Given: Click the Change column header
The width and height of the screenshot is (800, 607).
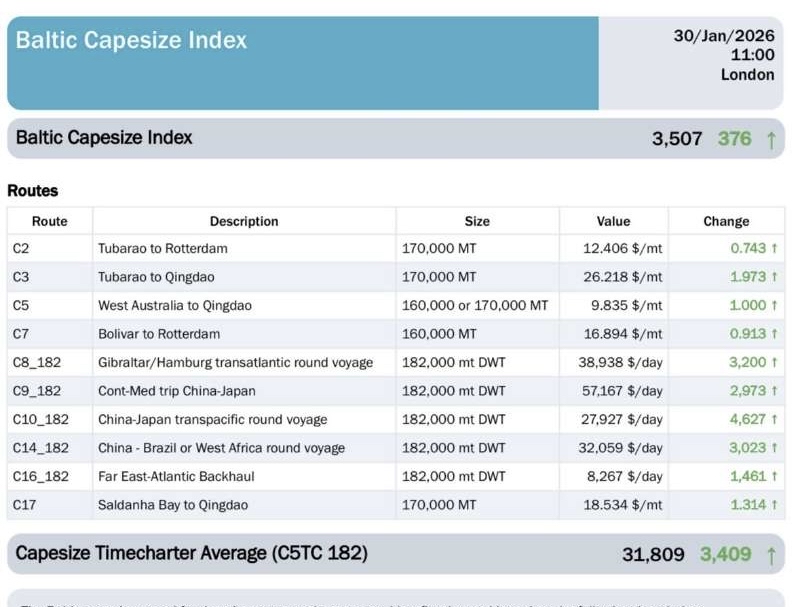Looking at the screenshot, I should click(726, 221).
